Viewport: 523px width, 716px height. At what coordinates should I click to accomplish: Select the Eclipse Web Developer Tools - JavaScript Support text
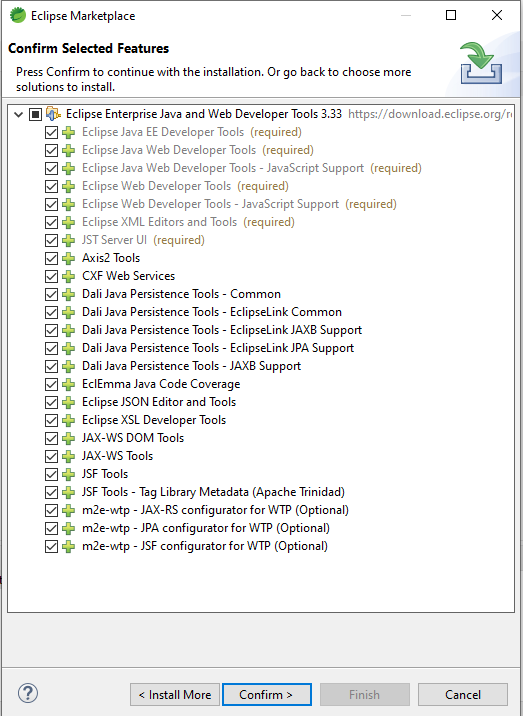(211, 204)
